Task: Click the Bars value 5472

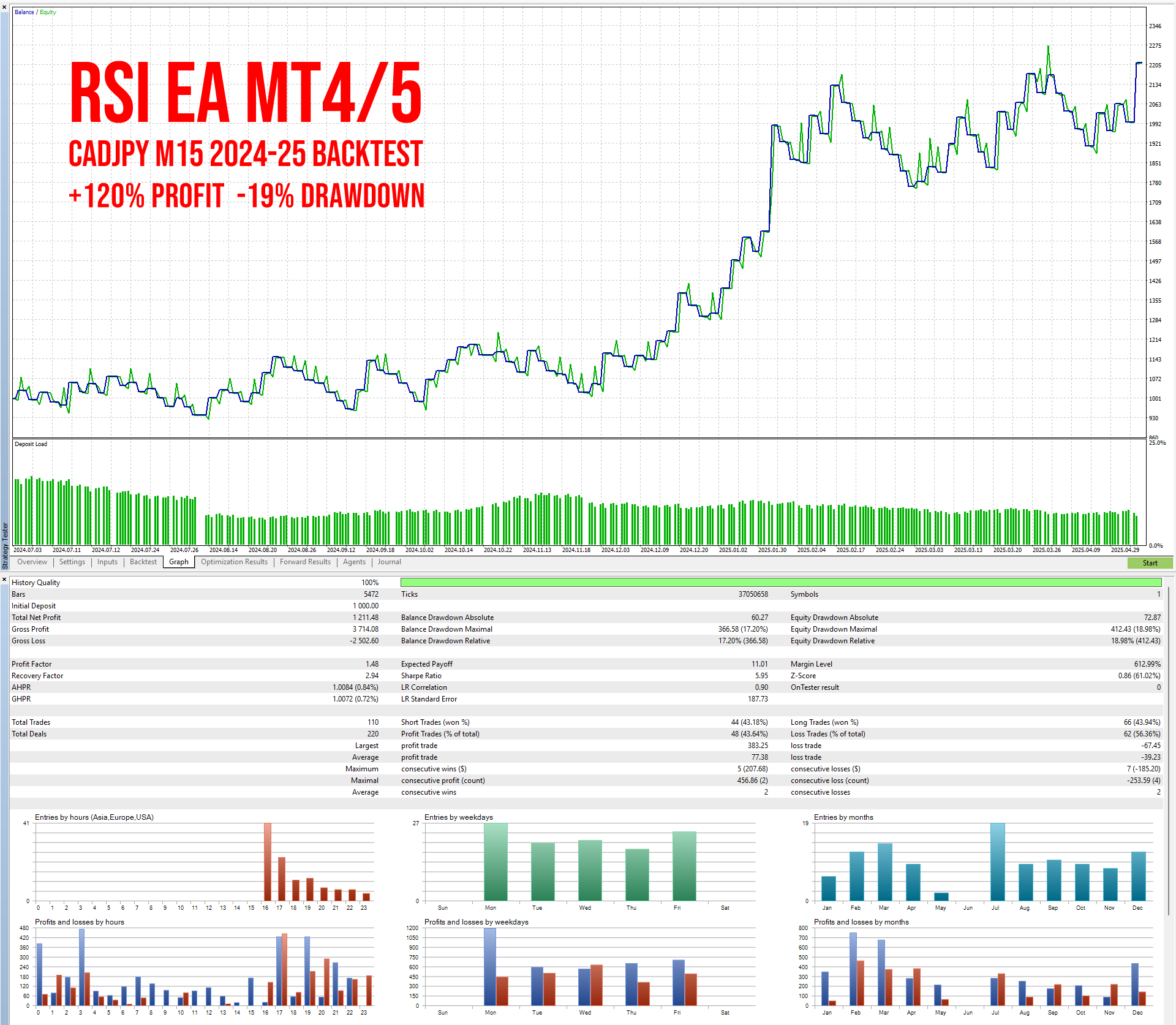Action: click(371, 594)
